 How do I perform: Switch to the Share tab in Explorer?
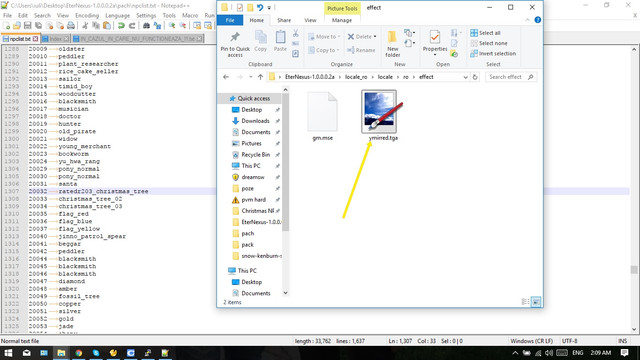(x=284, y=20)
